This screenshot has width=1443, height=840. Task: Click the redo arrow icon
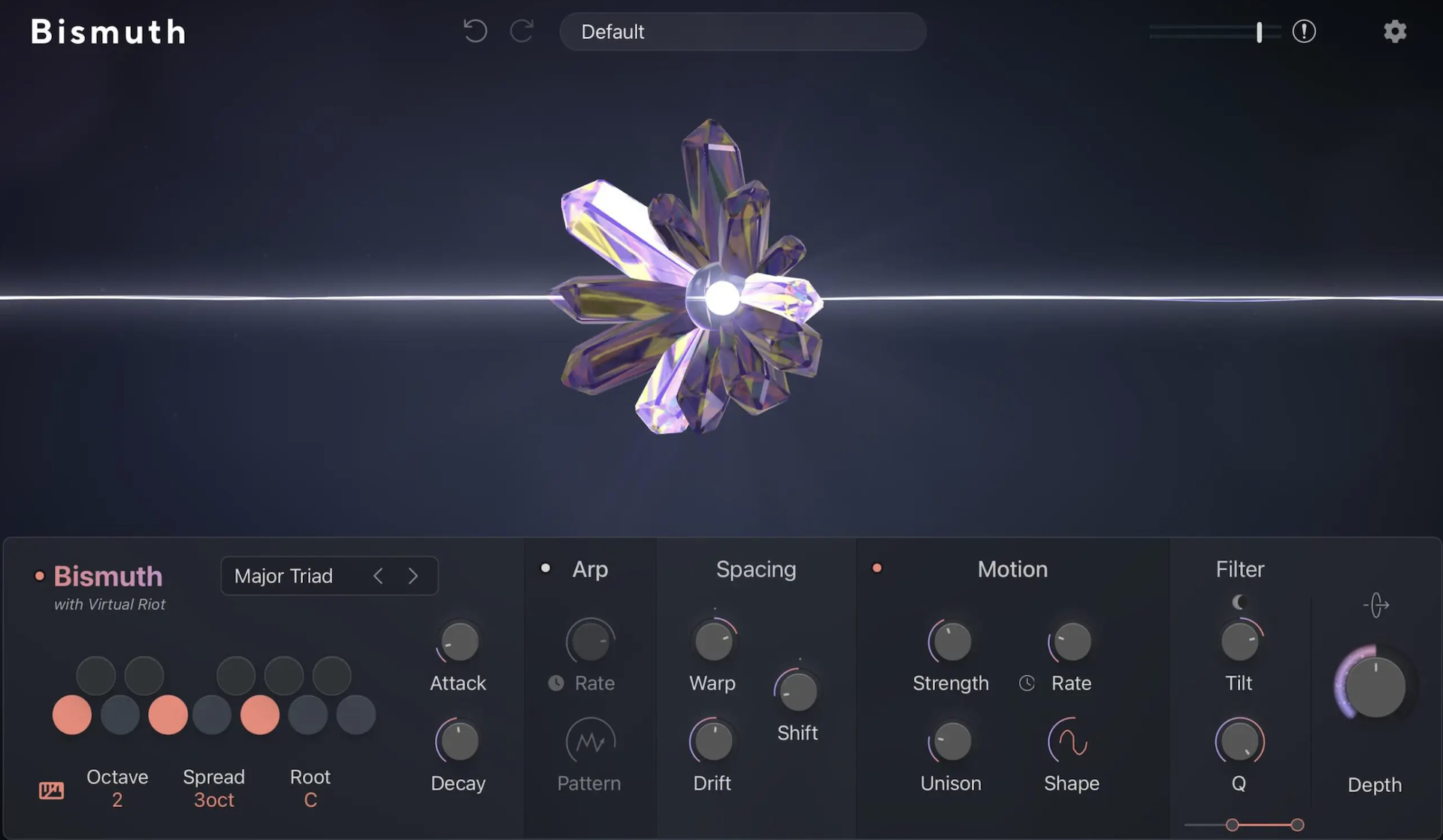(522, 32)
